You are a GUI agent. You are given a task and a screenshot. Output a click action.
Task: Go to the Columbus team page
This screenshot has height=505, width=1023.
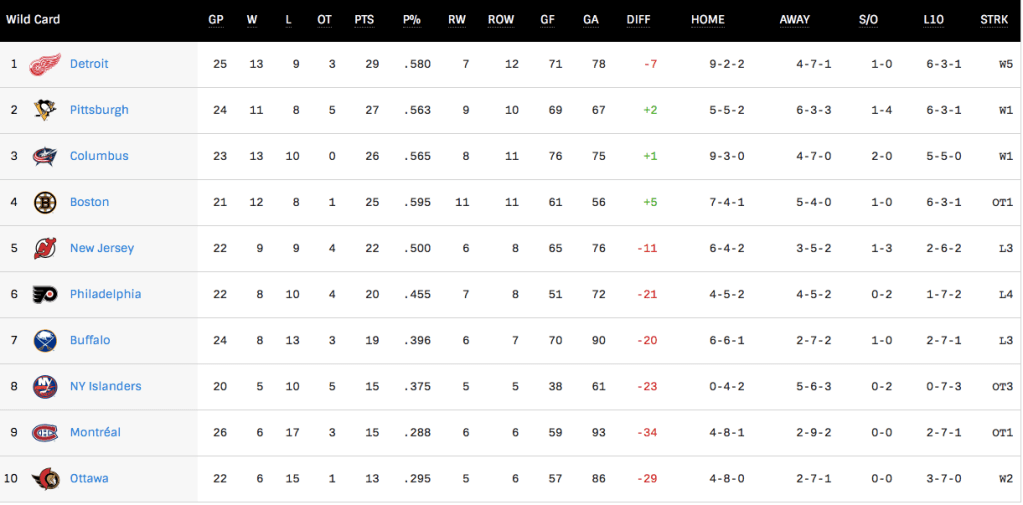(99, 156)
